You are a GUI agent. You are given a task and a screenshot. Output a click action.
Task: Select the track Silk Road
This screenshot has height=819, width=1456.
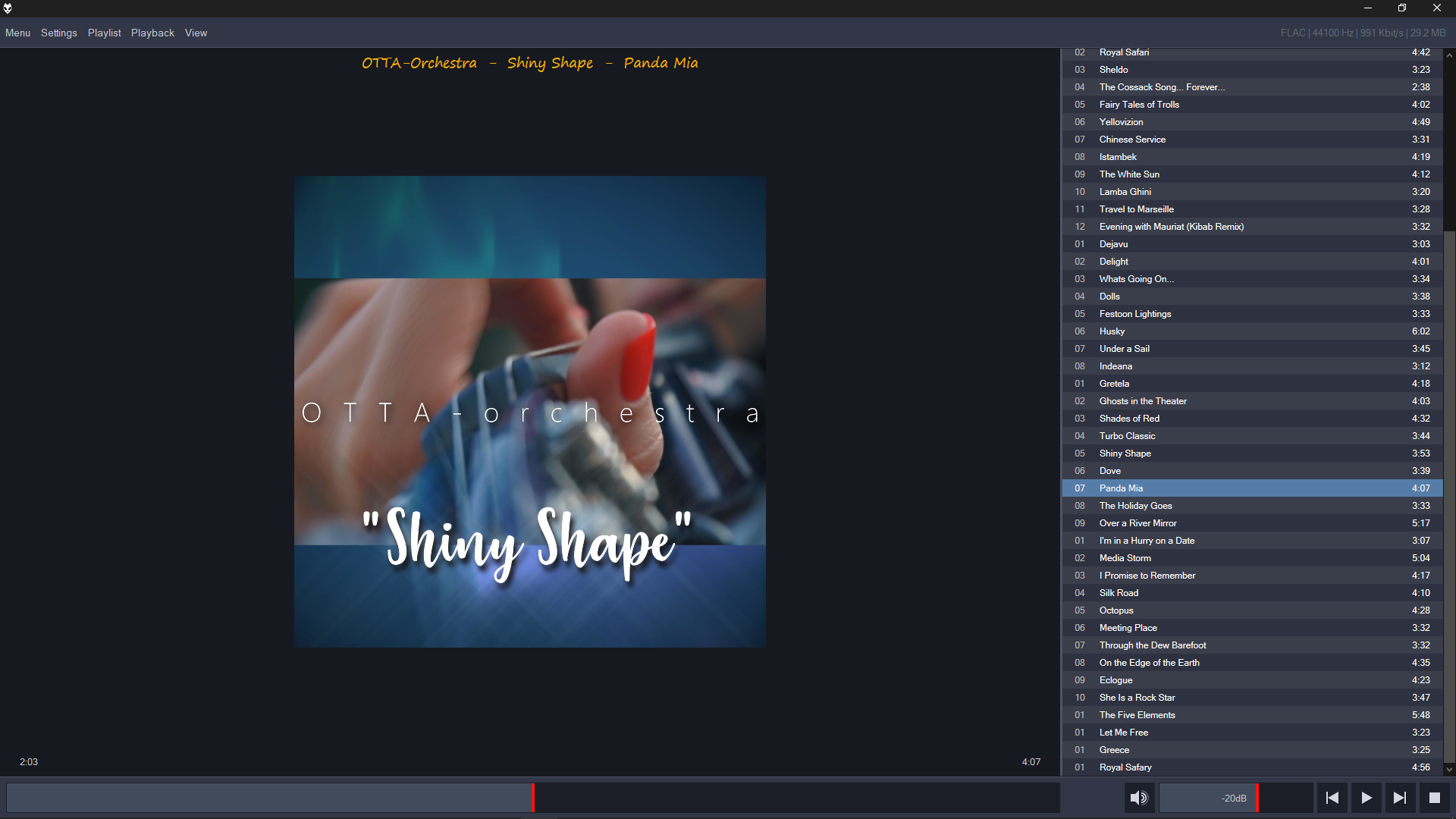pyautogui.click(x=1119, y=593)
